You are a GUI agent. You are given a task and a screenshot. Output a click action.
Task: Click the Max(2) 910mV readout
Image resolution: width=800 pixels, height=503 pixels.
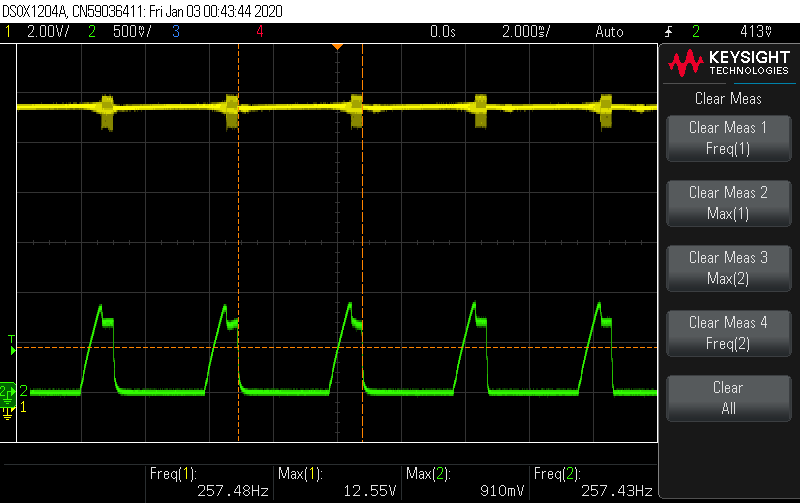click(x=465, y=483)
